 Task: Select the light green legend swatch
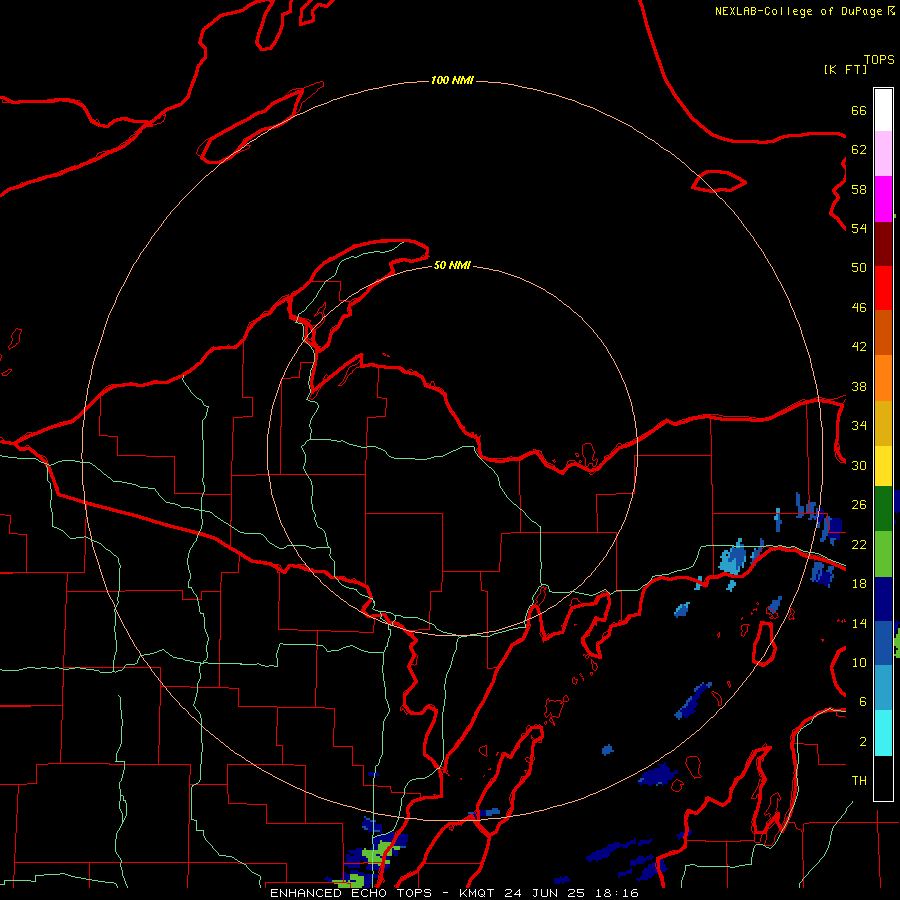pos(883,554)
